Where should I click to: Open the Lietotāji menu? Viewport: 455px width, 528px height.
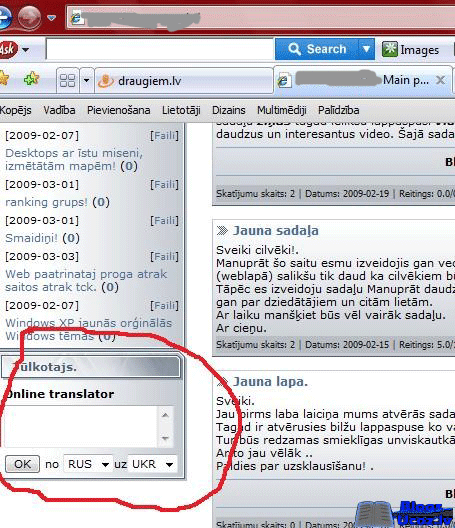coord(181,110)
